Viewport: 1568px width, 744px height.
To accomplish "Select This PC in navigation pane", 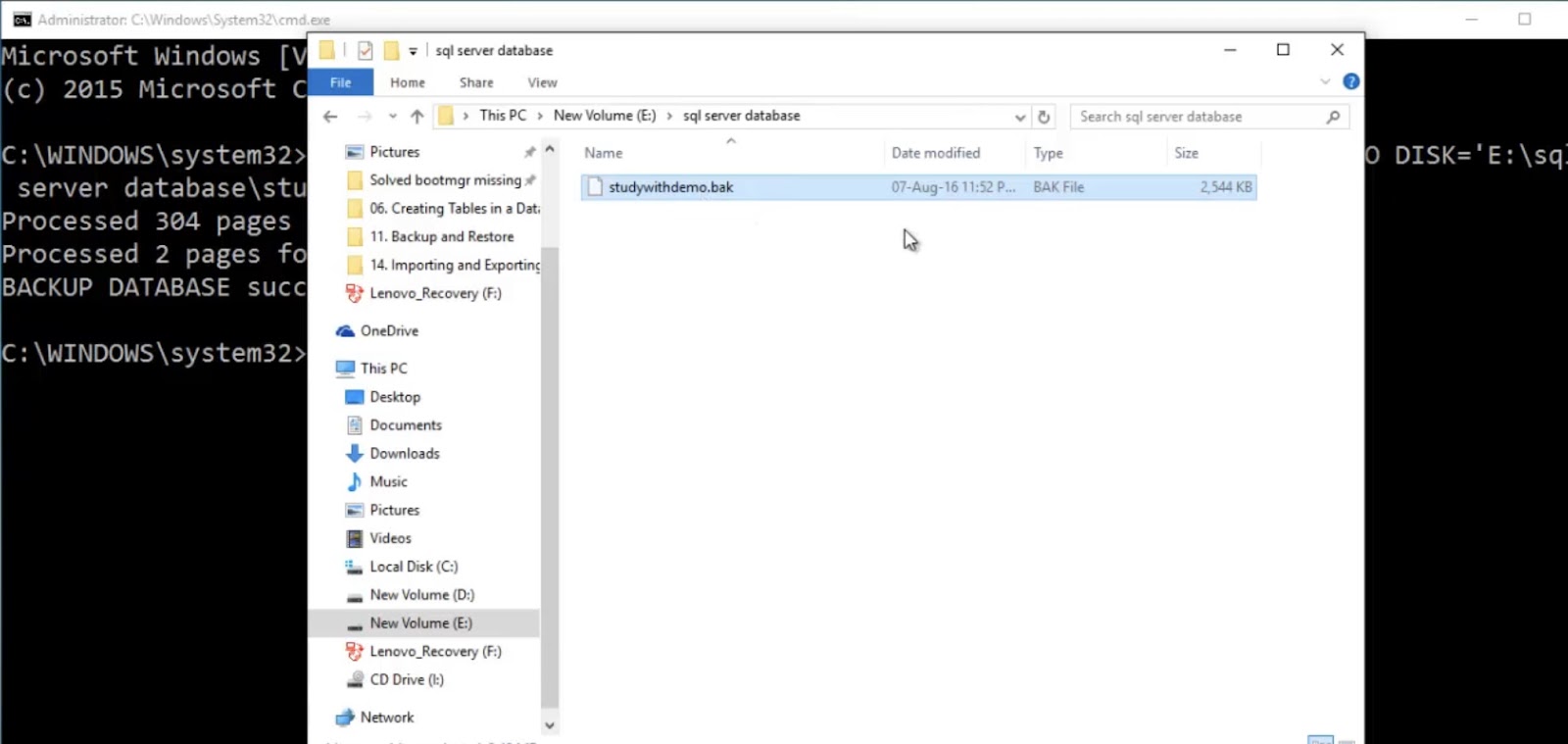I will click(x=383, y=369).
